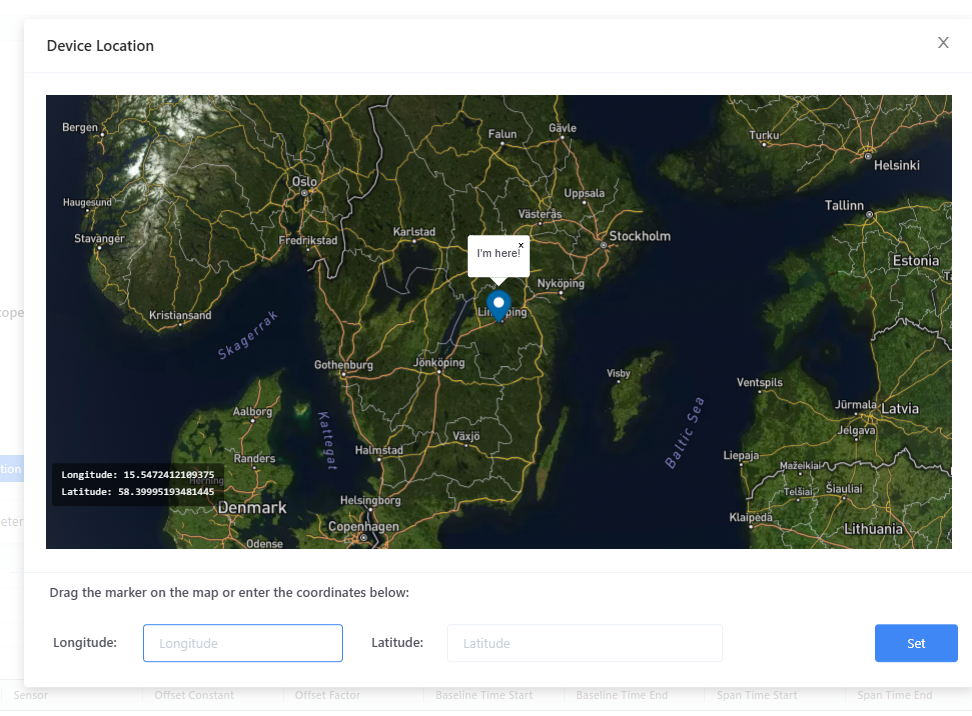Click the Span Time Start column header
The width and height of the screenshot is (972, 716).
757,695
